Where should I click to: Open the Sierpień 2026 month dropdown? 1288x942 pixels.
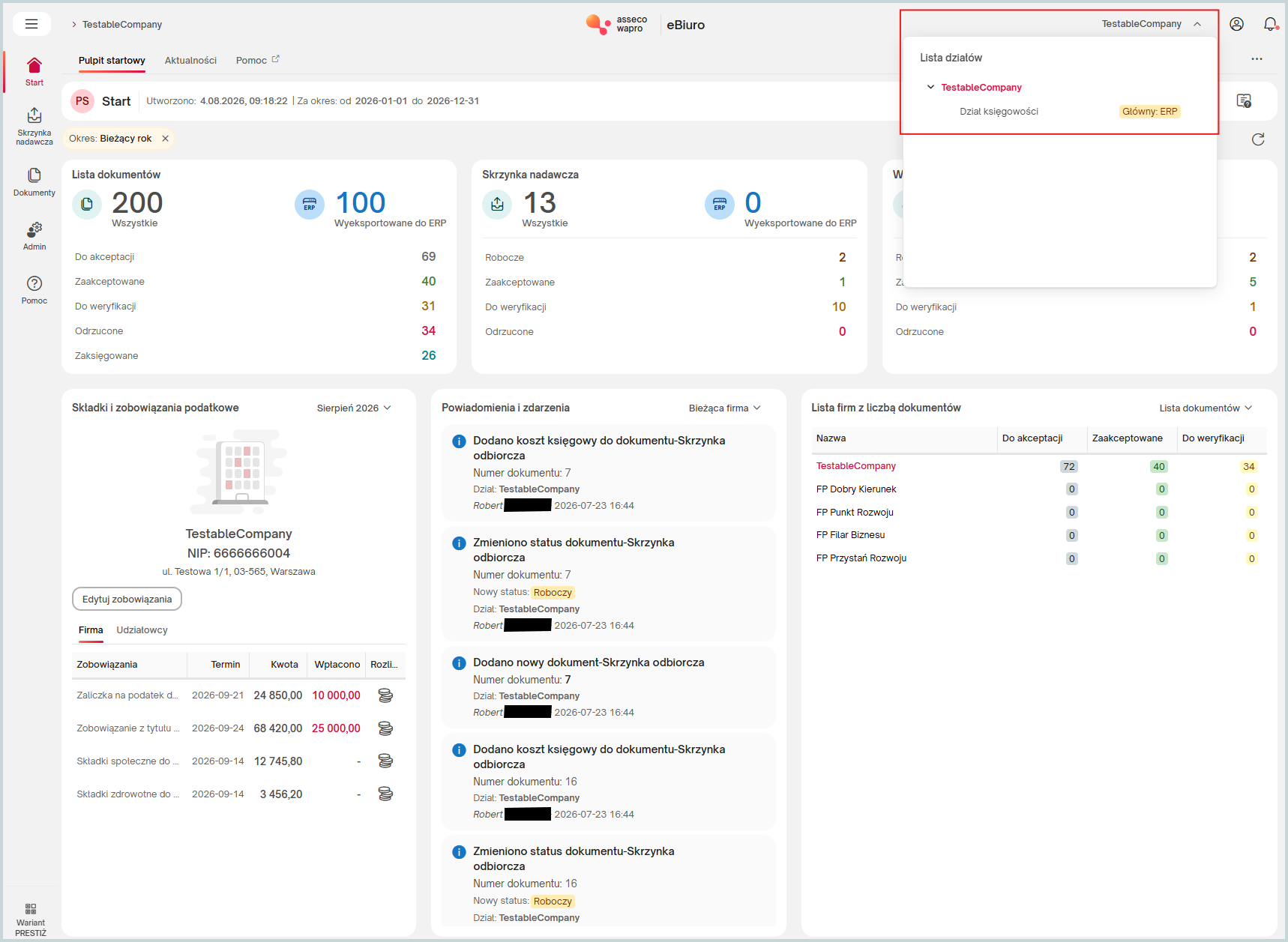pos(354,408)
